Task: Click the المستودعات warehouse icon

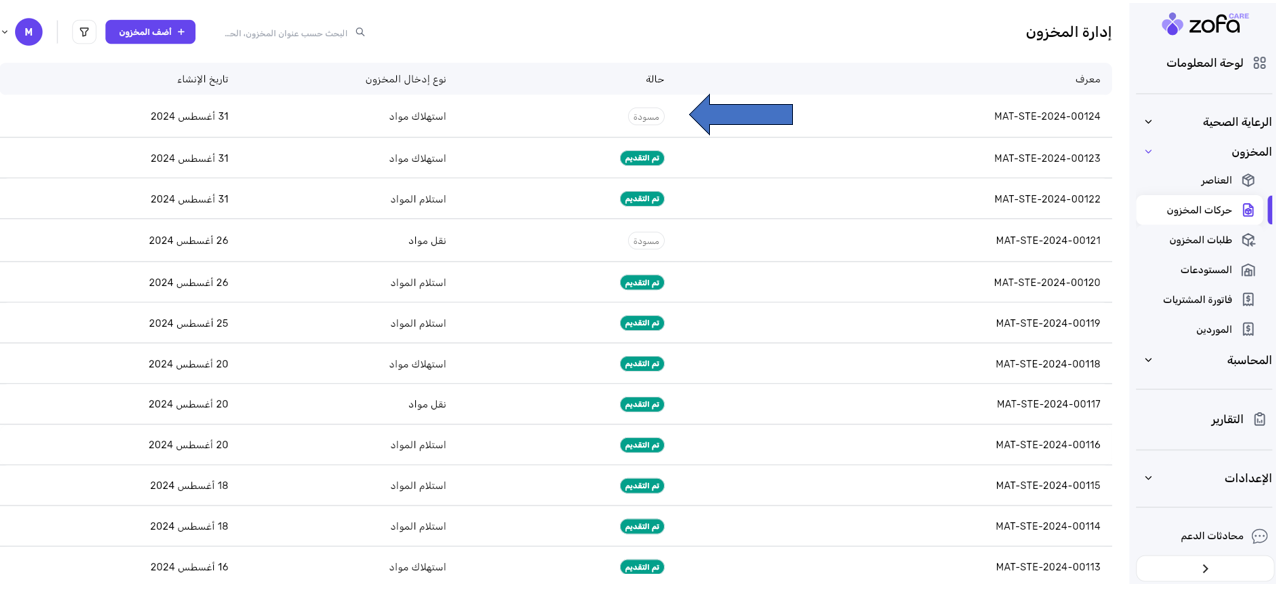Action: (x=1248, y=270)
